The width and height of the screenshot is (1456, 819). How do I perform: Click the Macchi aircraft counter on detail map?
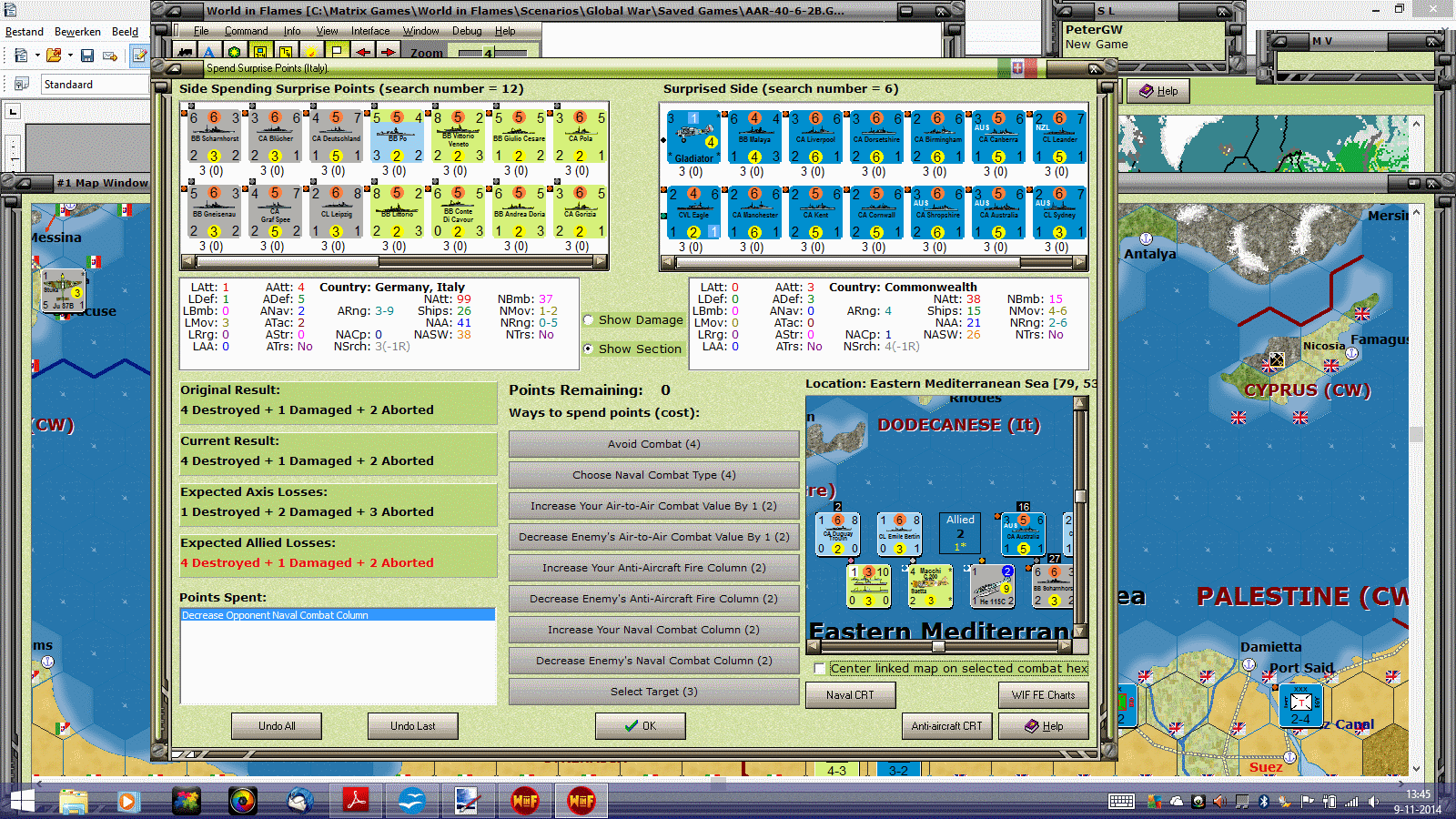(930, 586)
